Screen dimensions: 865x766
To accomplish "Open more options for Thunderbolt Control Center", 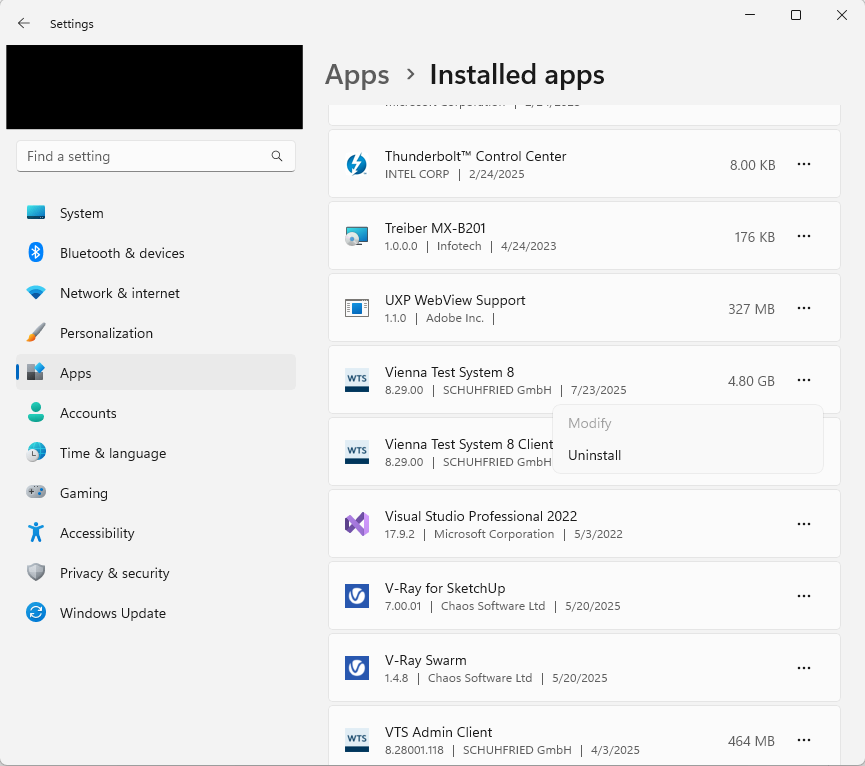I will click(803, 165).
